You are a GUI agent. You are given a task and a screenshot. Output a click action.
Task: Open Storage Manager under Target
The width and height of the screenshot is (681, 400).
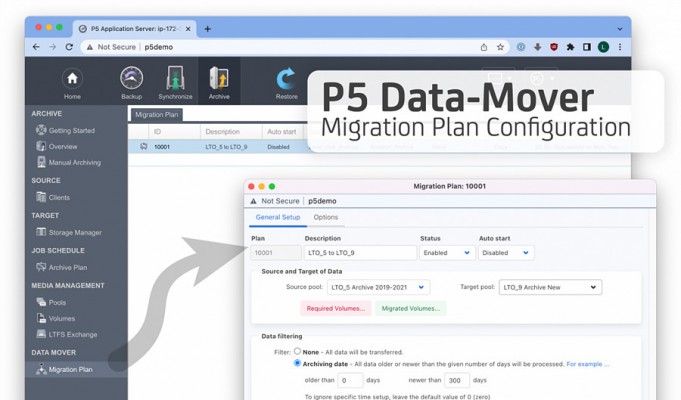(69, 232)
